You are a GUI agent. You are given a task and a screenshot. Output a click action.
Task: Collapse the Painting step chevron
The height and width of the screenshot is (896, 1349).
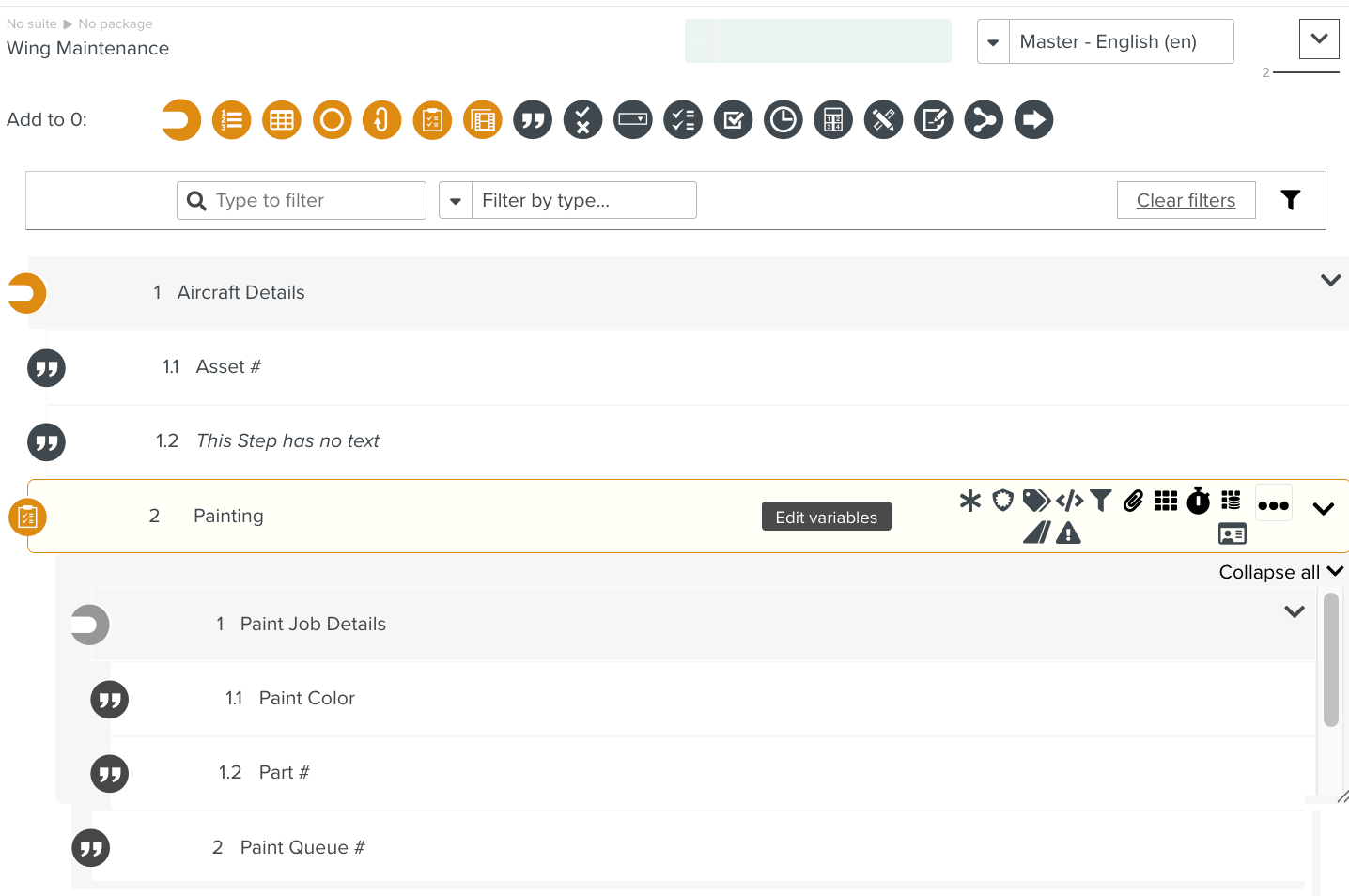pos(1324,509)
